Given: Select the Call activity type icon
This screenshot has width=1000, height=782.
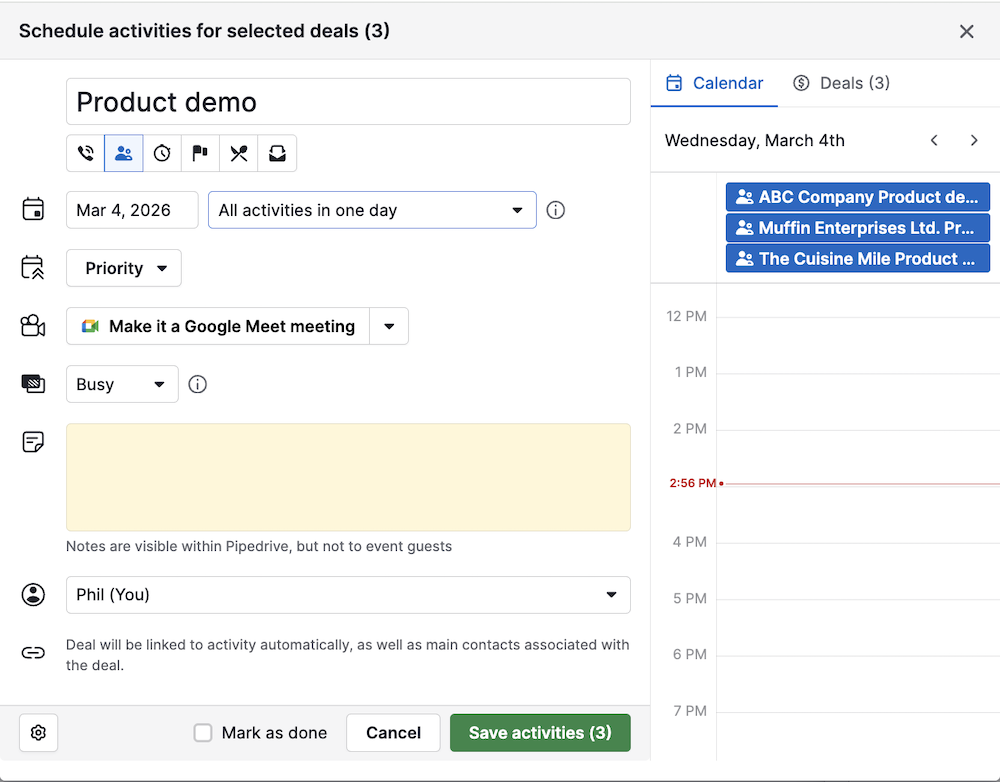Looking at the screenshot, I should click(x=86, y=154).
